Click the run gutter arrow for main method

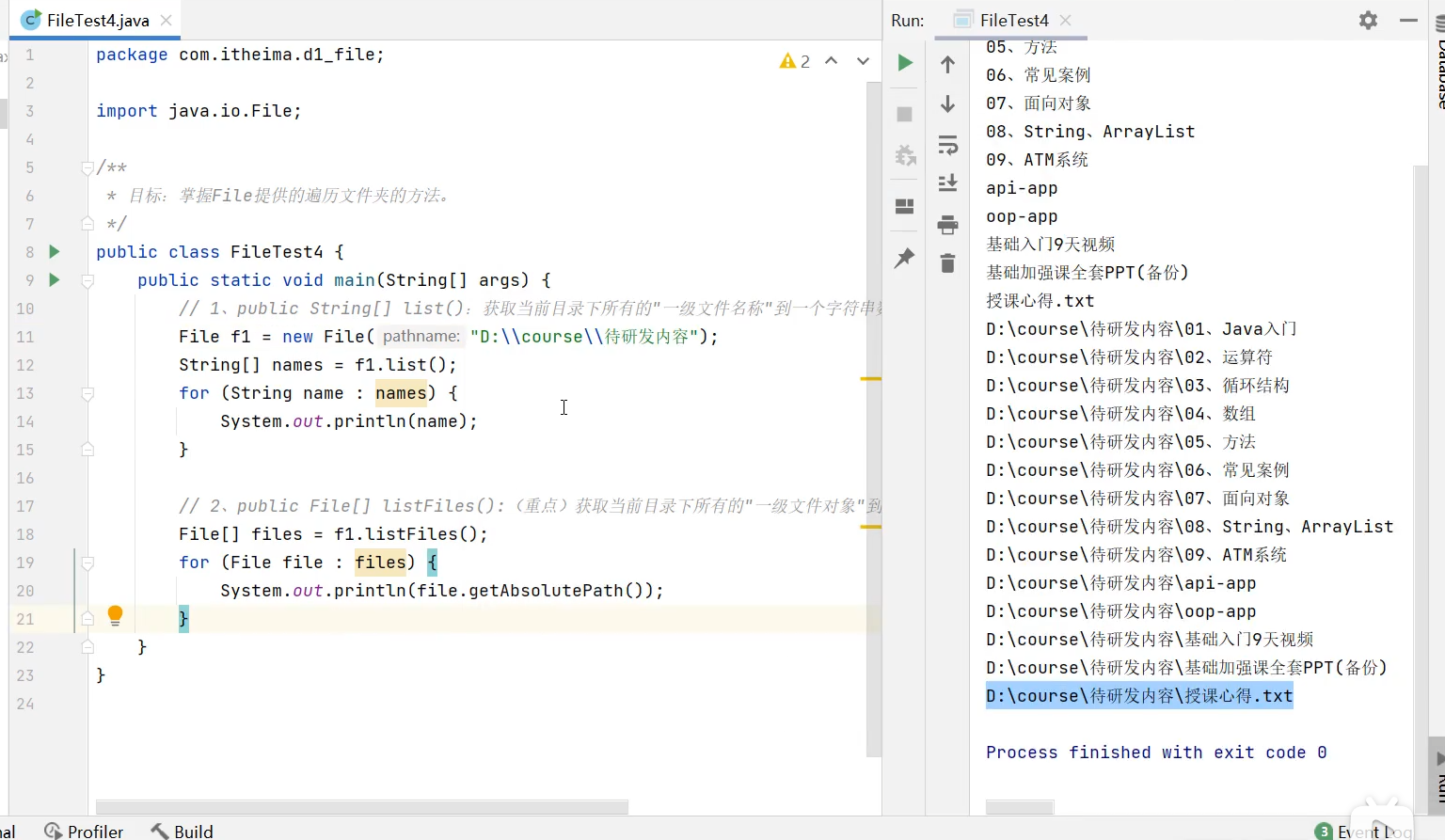click(55, 279)
